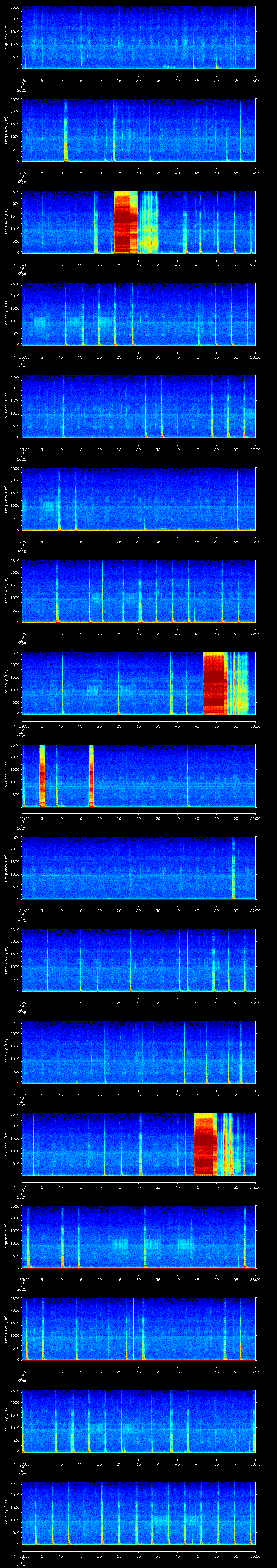This screenshot has height=1568, width=277.
Task: Select the "11:38:00" start time label
Action: pyautogui.click(x=21, y=1556)
